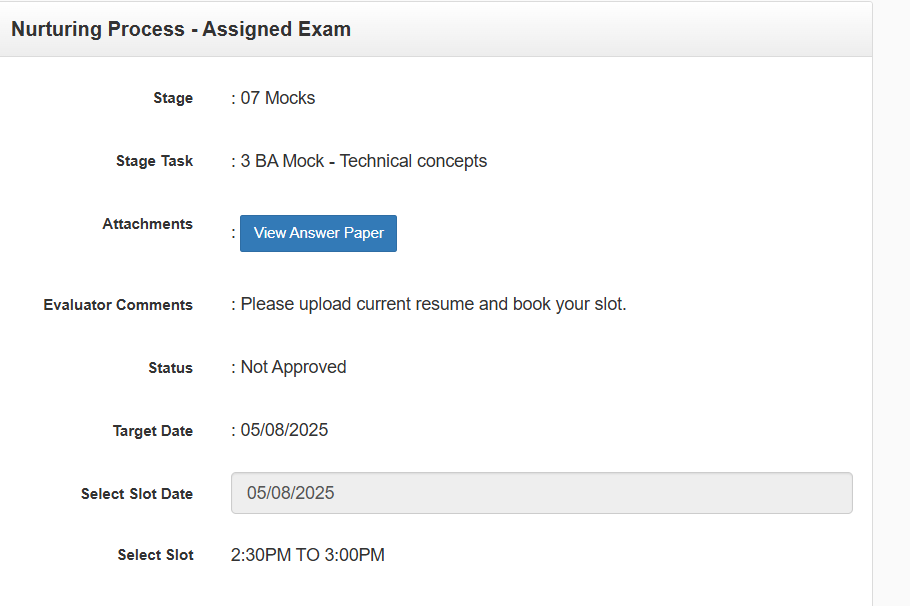Image resolution: width=910 pixels, height=606 pixels.
Task: Click the evaluator comment about uploading resume
Action: pos(433,304)
